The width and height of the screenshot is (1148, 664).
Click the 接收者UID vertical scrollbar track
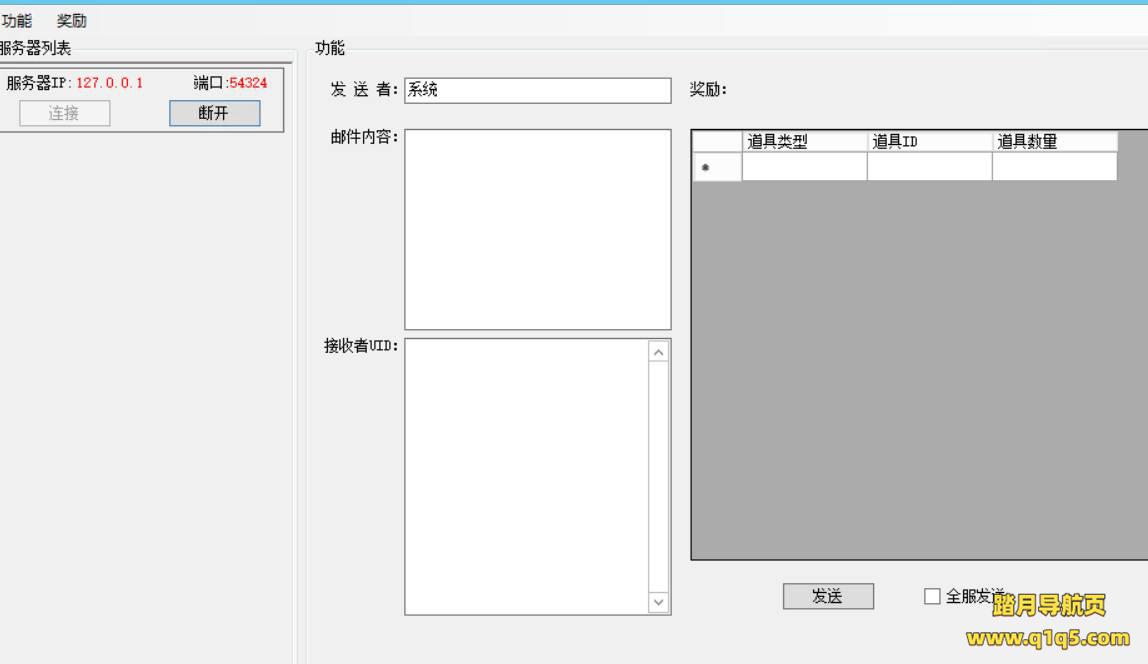658,476
